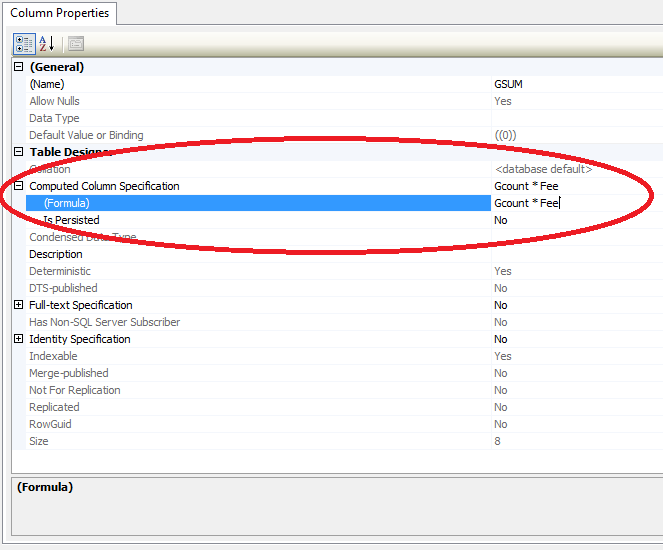Expand the Identity Specification node
Image resolution: width=663 pixels, height=550 pixels.
pos(18,339)
